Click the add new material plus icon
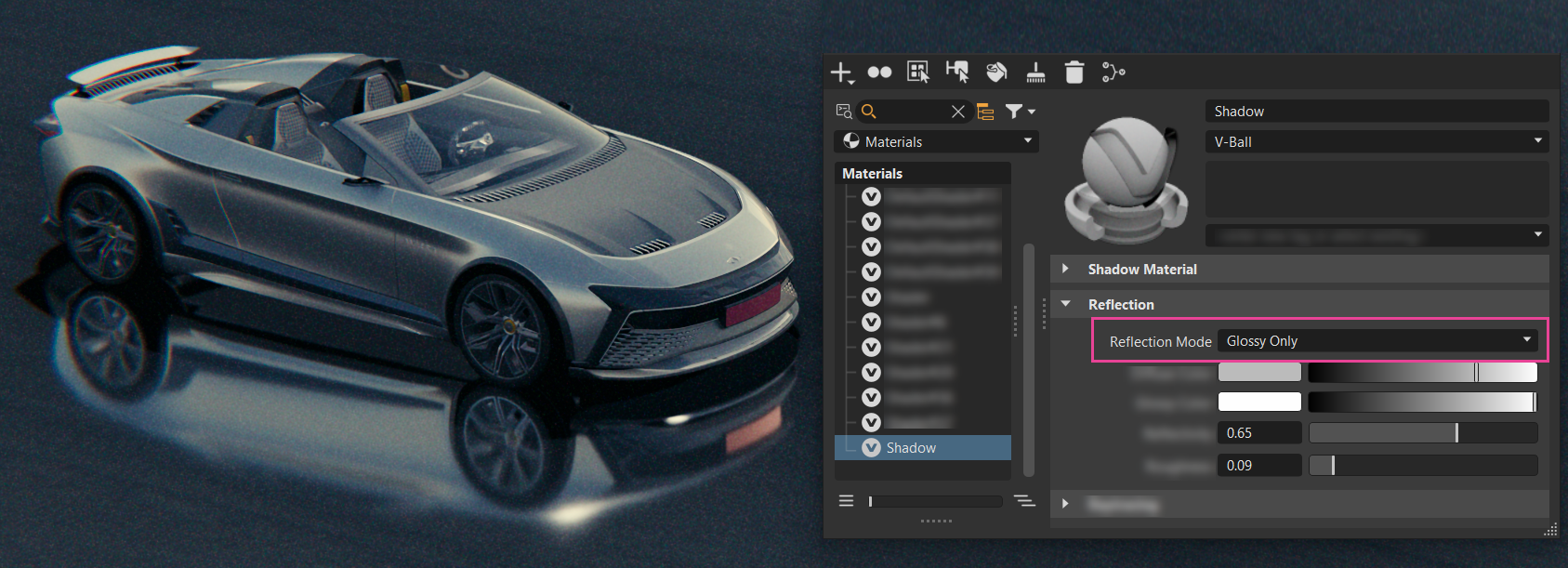1568x568 pixels. coord(841,73)
